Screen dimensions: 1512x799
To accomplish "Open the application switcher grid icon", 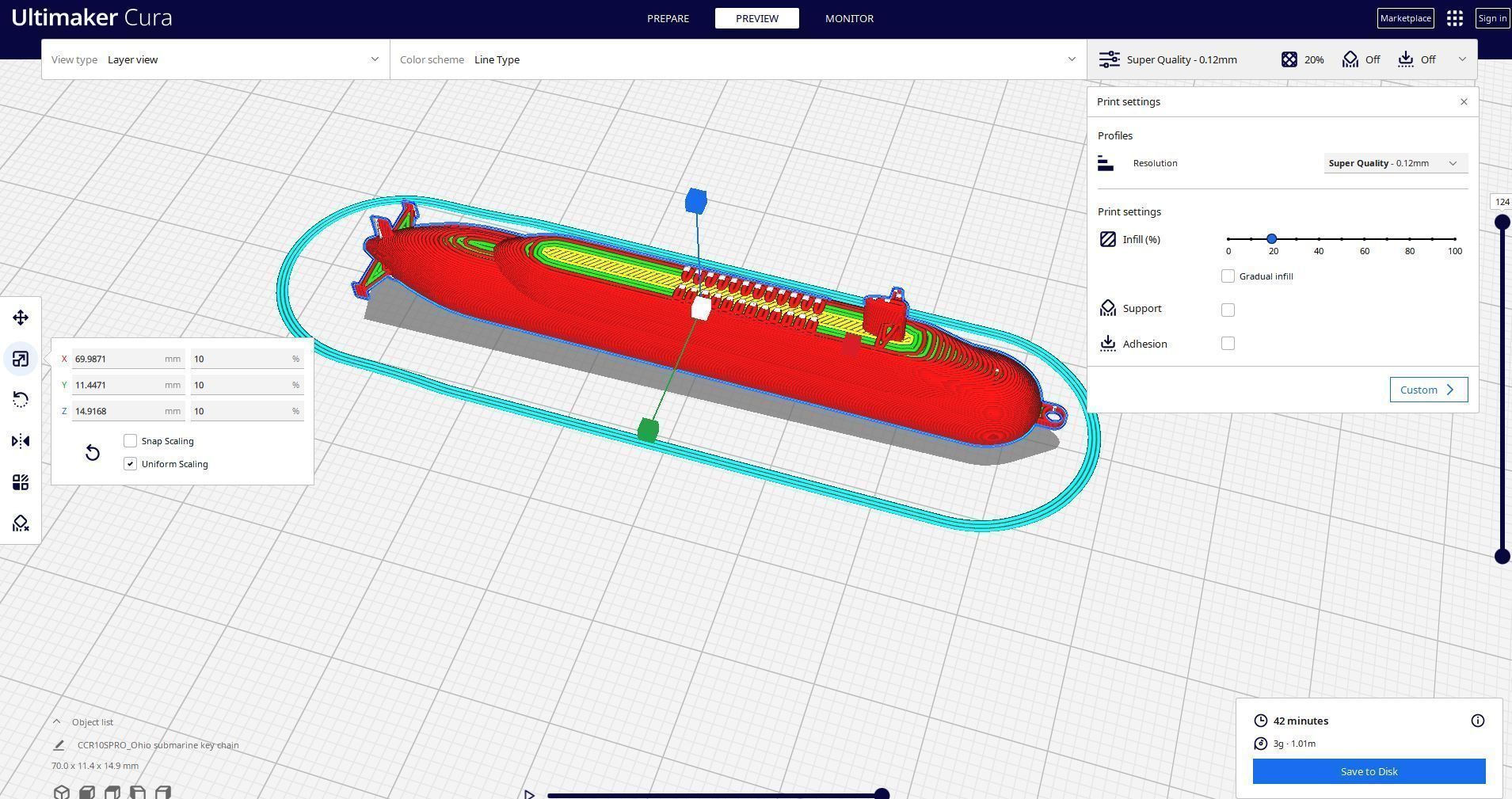I will coord(1455,18).
